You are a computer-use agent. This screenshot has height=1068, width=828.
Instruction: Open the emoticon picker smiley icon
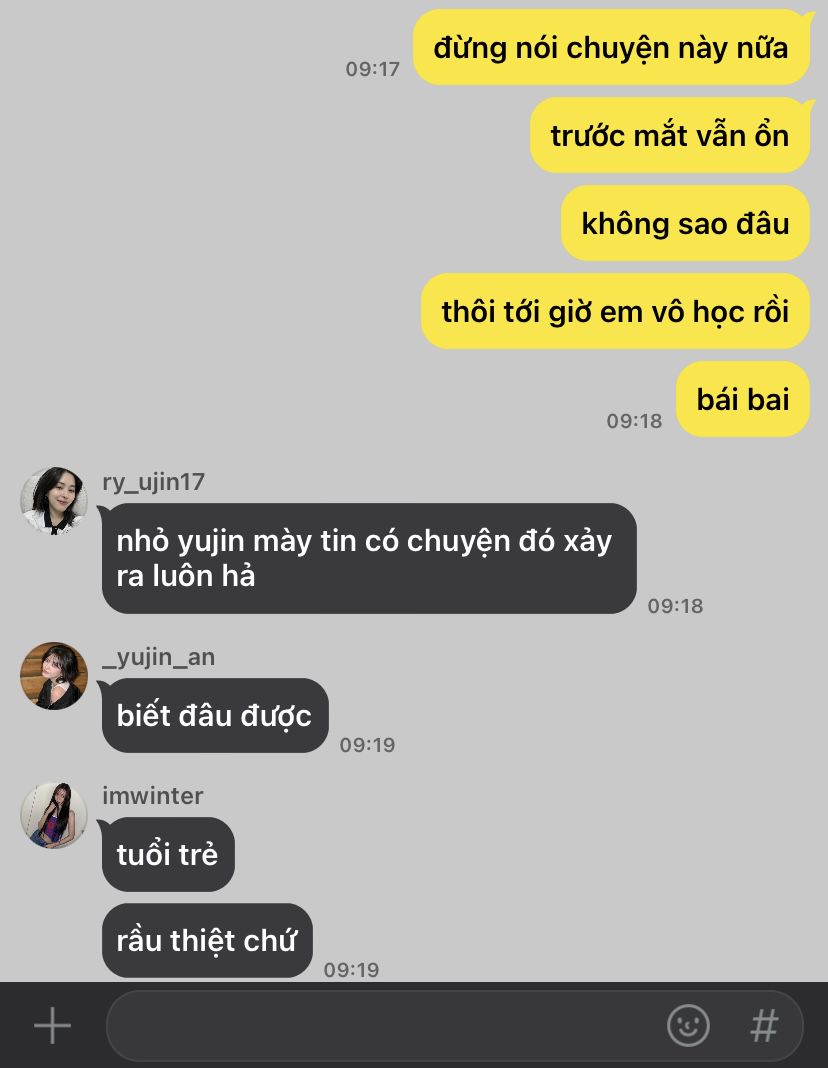[688, 1025]
